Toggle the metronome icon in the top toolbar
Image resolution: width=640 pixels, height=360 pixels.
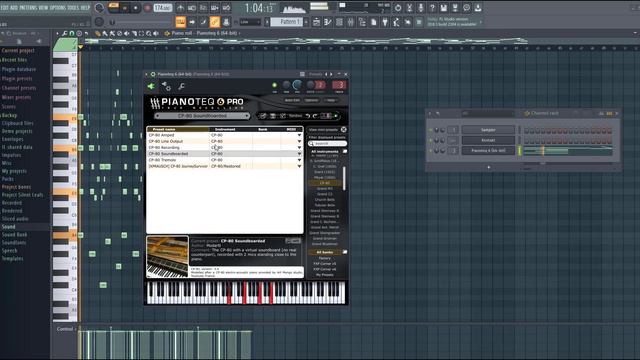(x=180, y=8)
